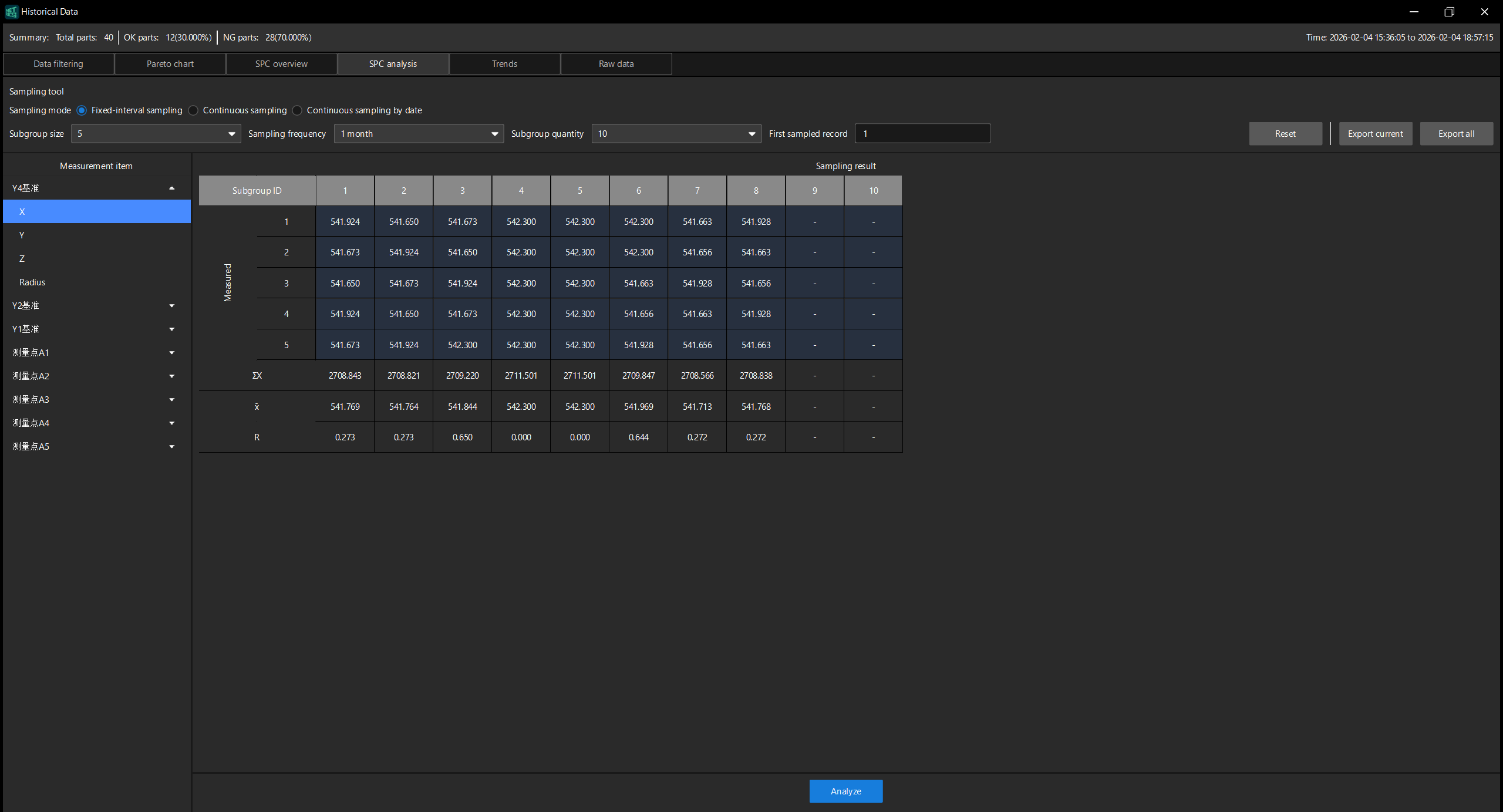
Task: Click the First sampled record field
Action: pos(922,134)
